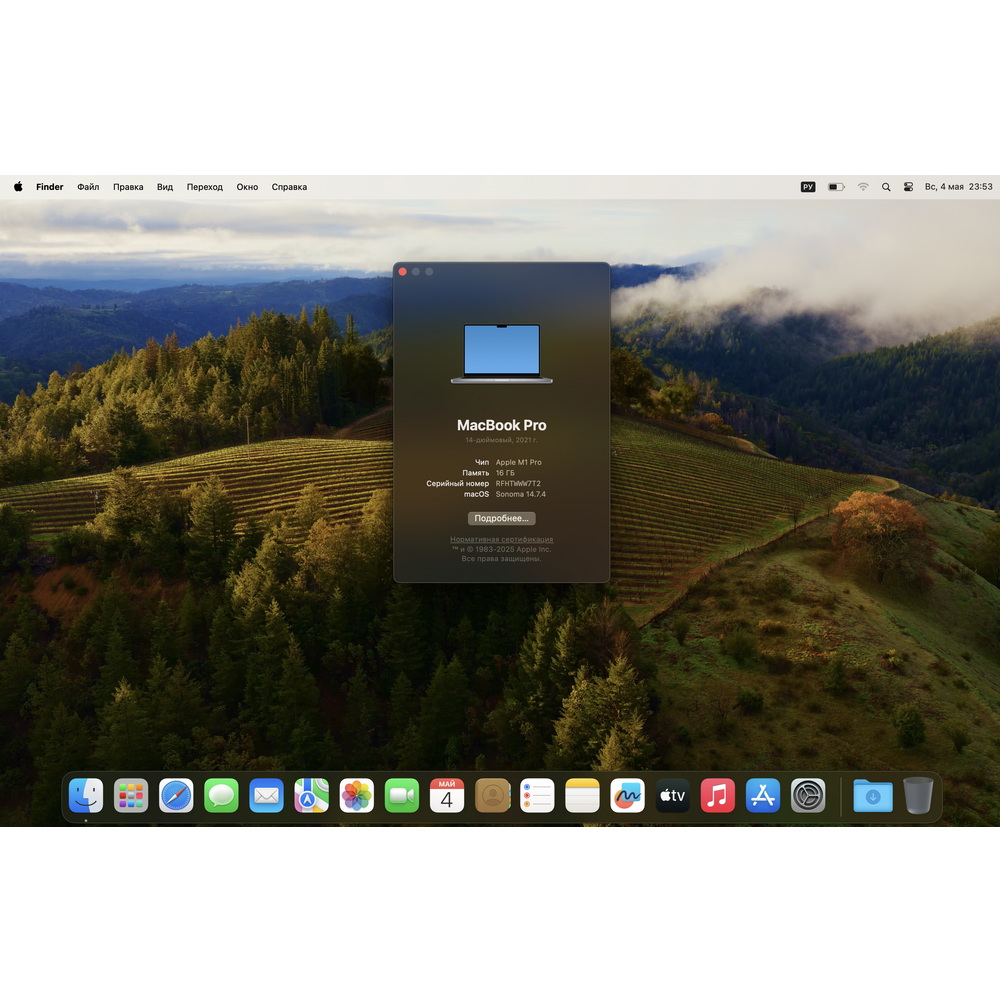Click the 16 ГБ memory value
Screen dimensions: 1000x1000
pyautogui.click(x=505, y=473)
